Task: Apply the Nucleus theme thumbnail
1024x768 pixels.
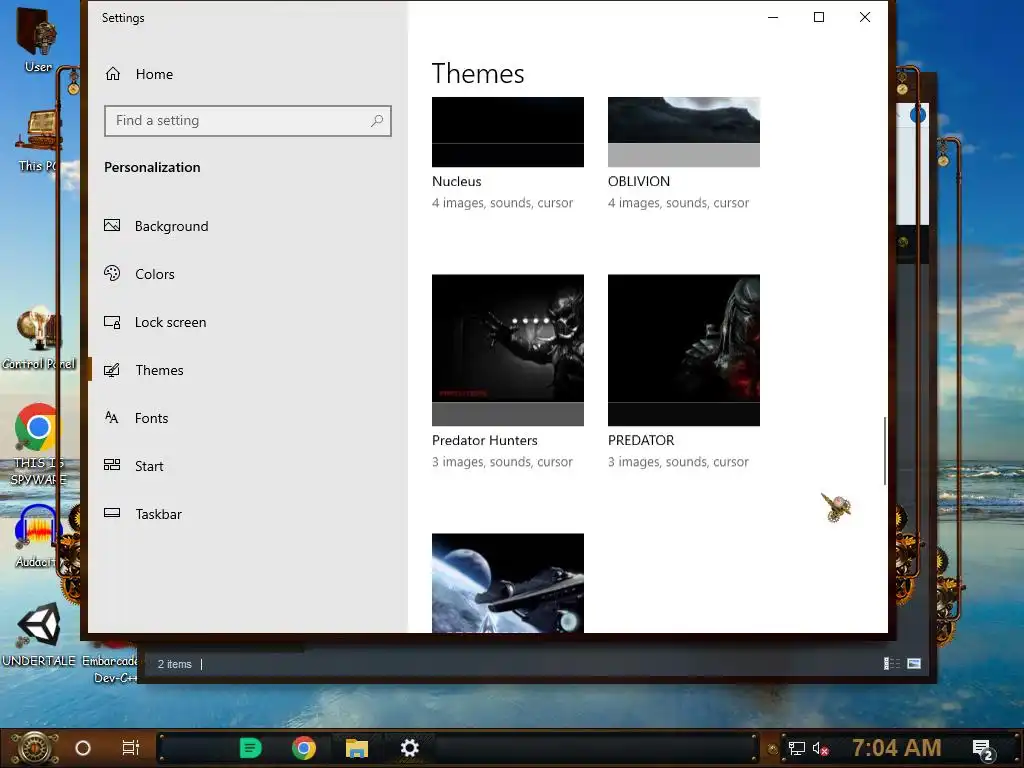Action: pos(508,132)
